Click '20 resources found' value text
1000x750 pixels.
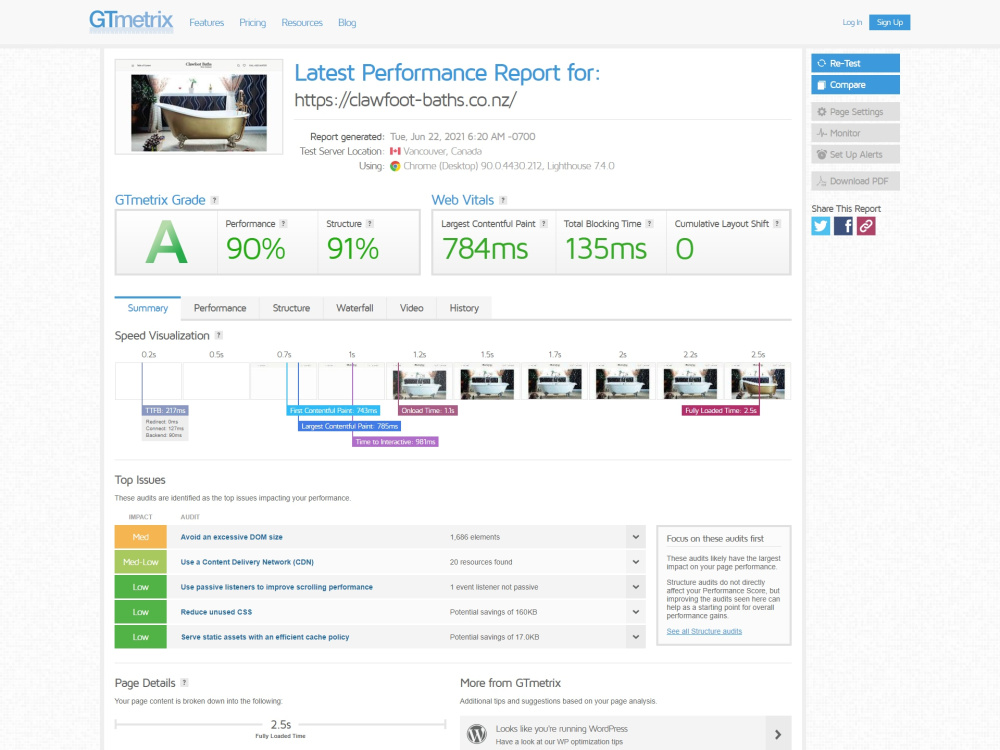481,562
